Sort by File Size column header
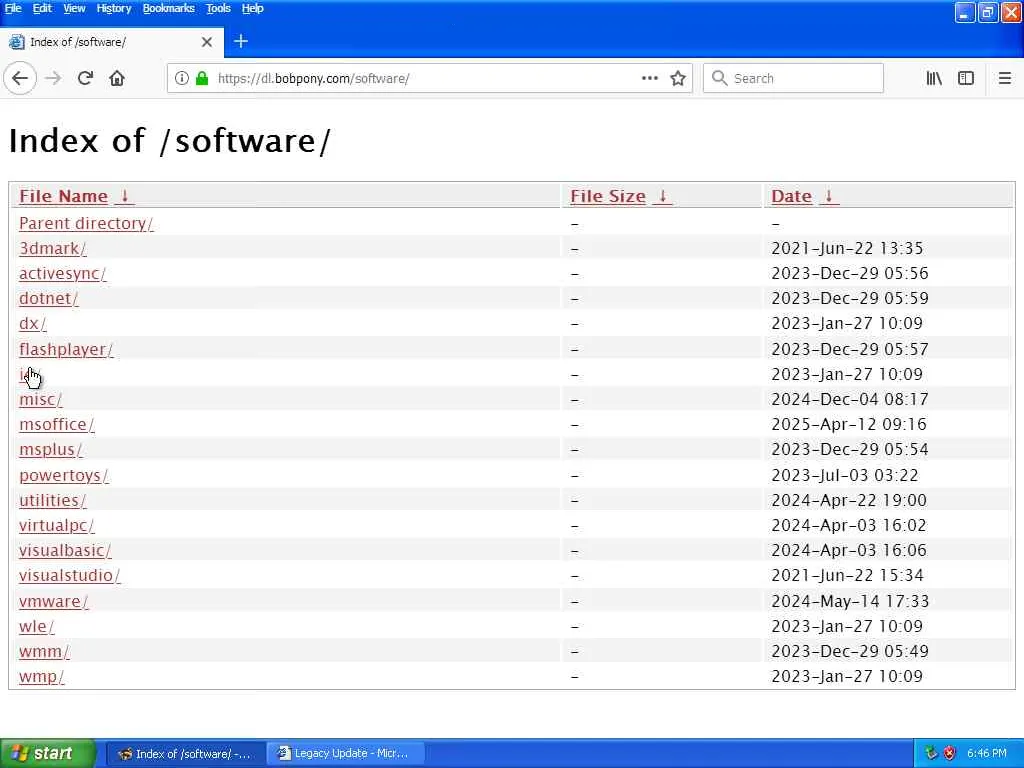This screenshot has height=768, width=1024. [608, 196]
